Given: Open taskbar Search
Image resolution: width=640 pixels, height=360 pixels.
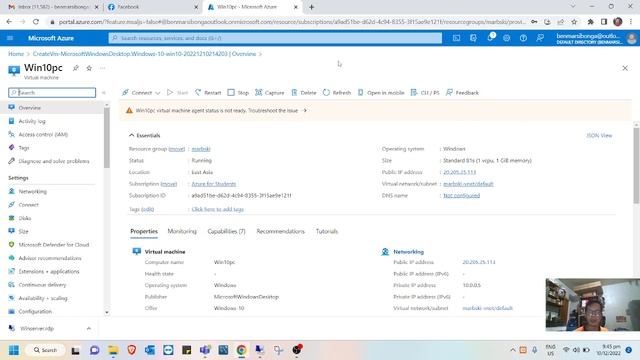Looking at the screenshot, I should [x=45, y=350].
